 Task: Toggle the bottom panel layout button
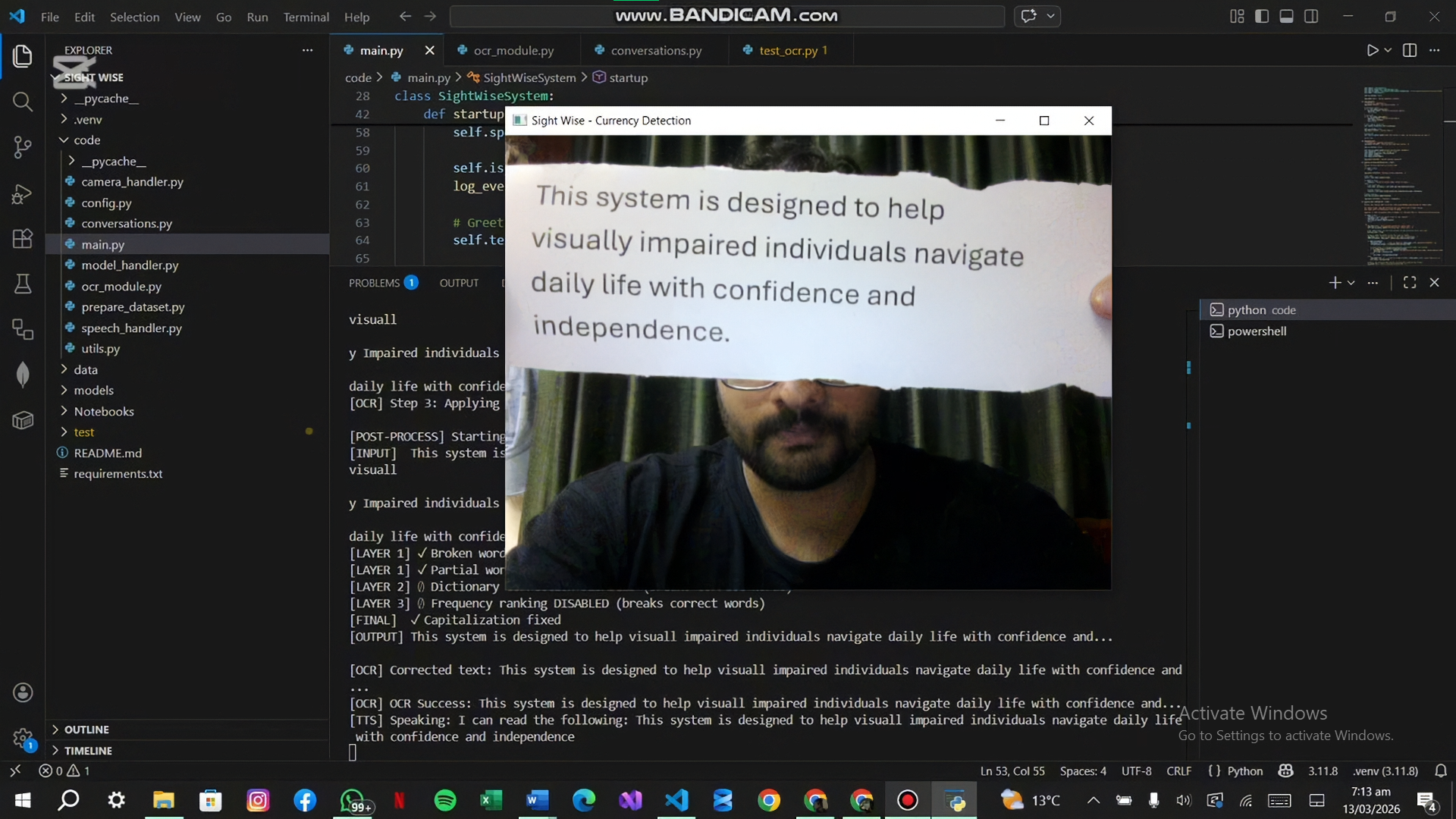(1286, 16)
